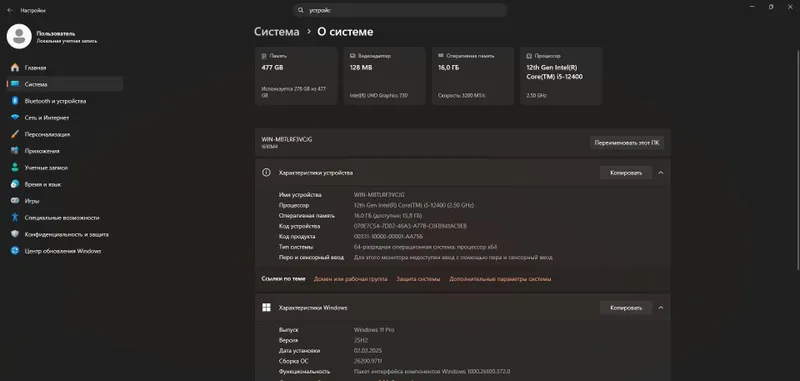Open Bluetooth и устройства settings
This screenshot has width=800, height=381.
click(65, 101)
